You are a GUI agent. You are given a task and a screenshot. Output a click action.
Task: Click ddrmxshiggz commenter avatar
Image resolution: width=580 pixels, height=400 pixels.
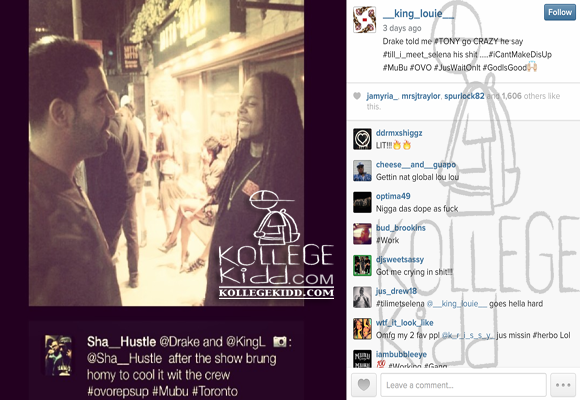pyautogui.click(x=362, y=139)
